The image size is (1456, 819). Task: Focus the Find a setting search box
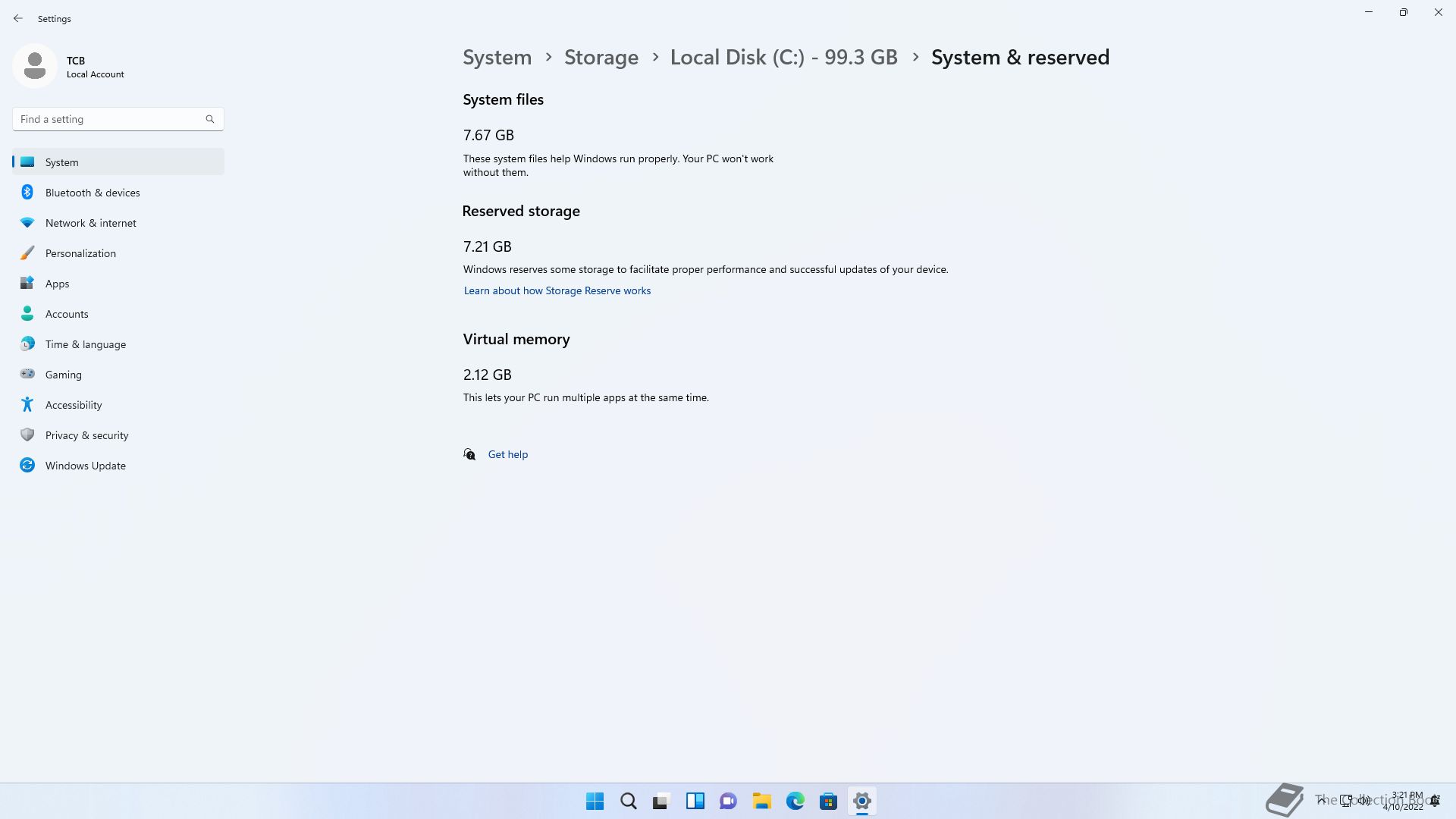click(118, 119)
